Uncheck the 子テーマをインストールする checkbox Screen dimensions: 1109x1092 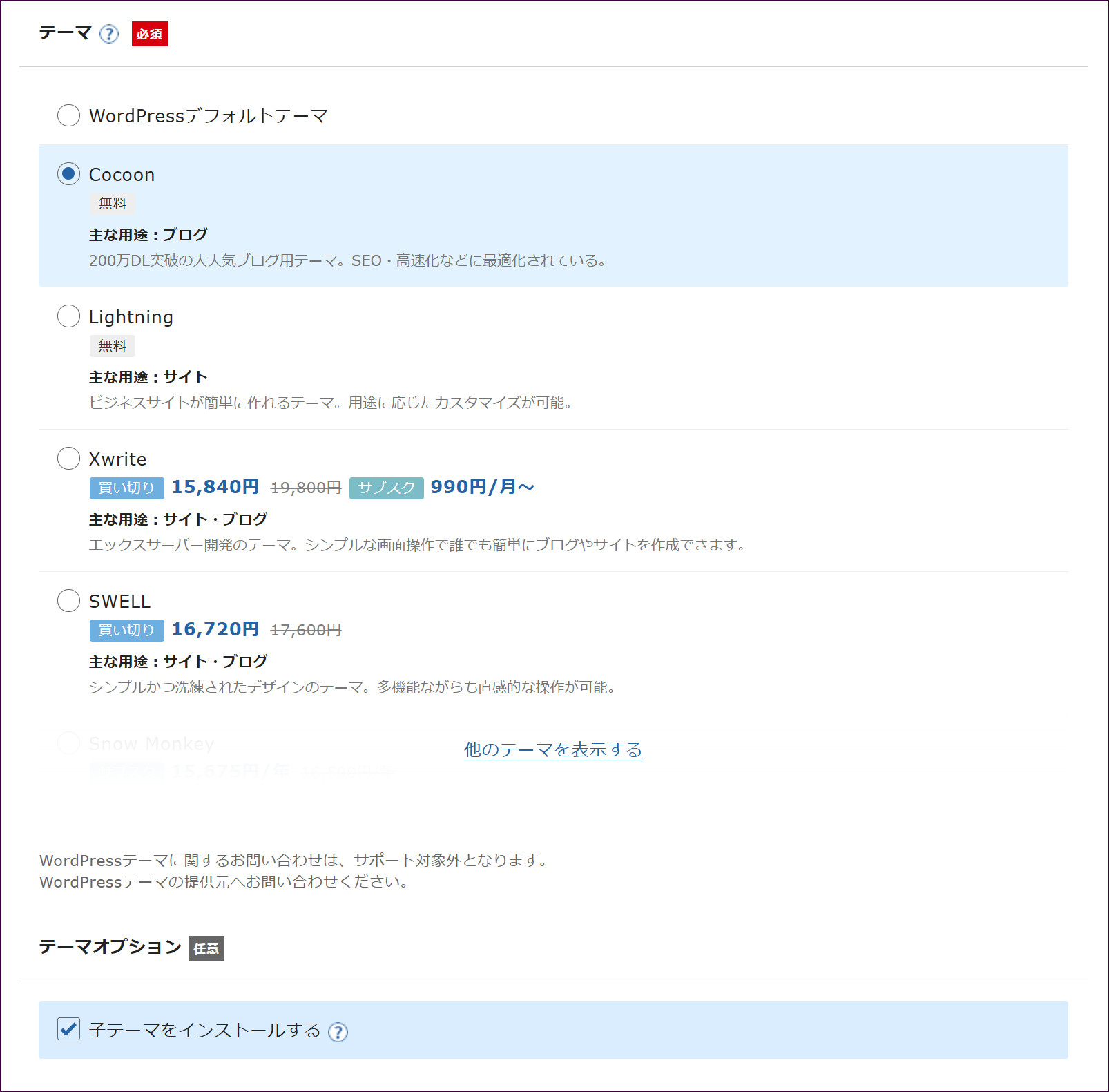(x=68, y=1029)
